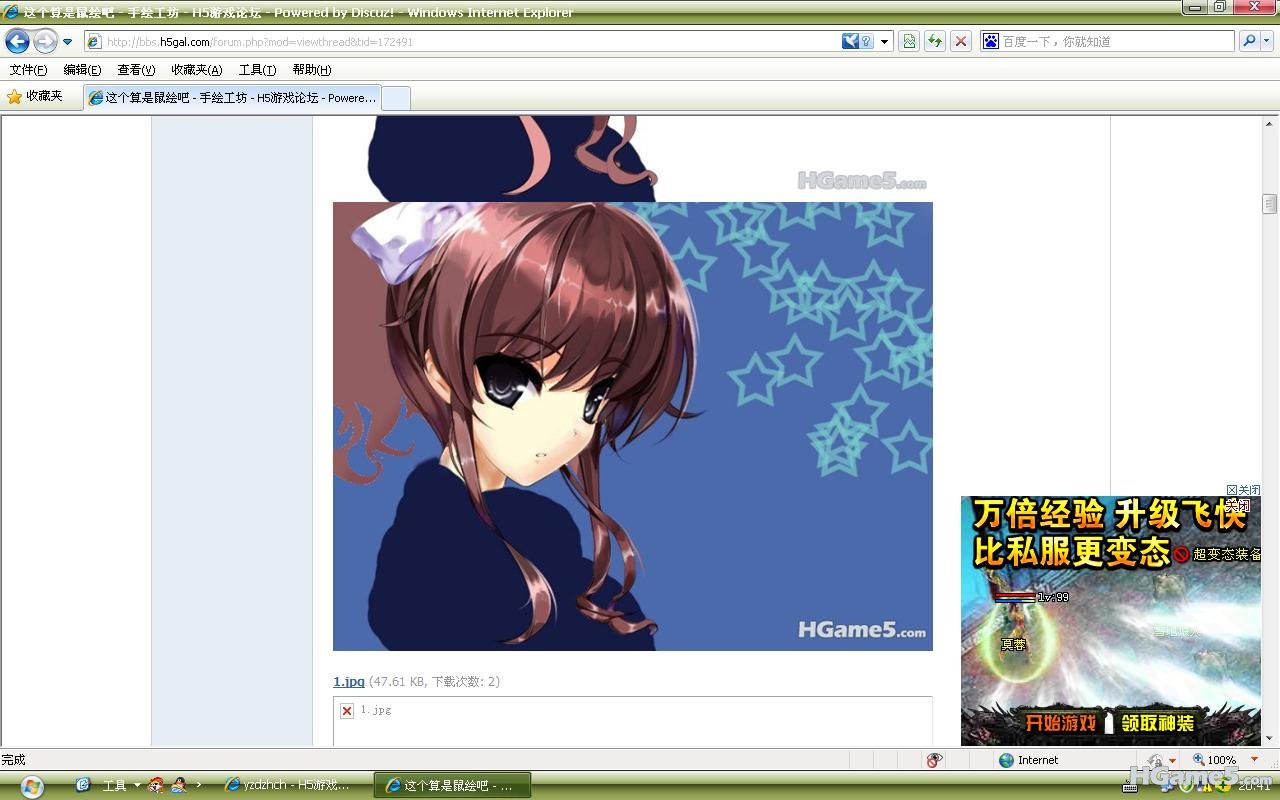1280x800 pixels.
Task: Refresh the page with green arrows icon
Action: 935,42
